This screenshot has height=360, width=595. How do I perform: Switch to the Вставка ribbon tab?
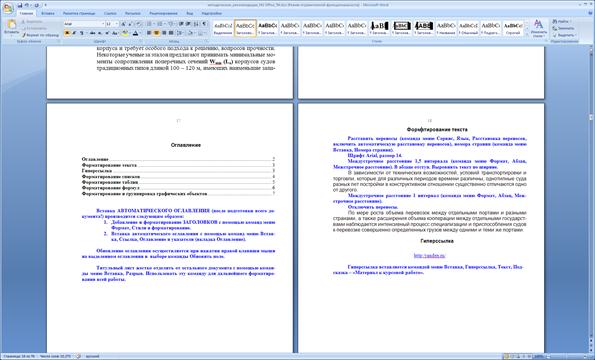pyautogui.click(x=48, y=13)
